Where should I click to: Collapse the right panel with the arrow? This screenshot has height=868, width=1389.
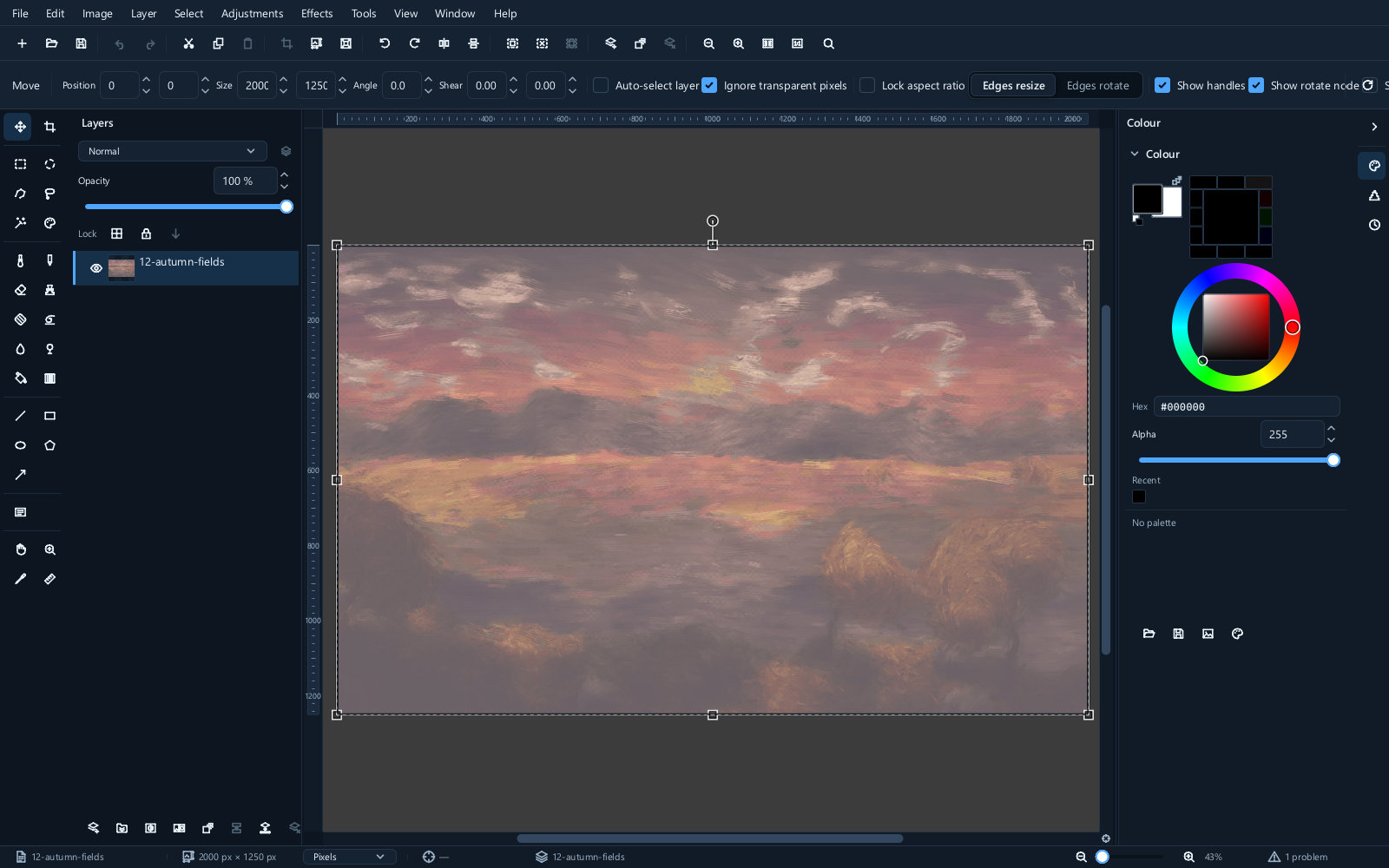click(1374, 127)
